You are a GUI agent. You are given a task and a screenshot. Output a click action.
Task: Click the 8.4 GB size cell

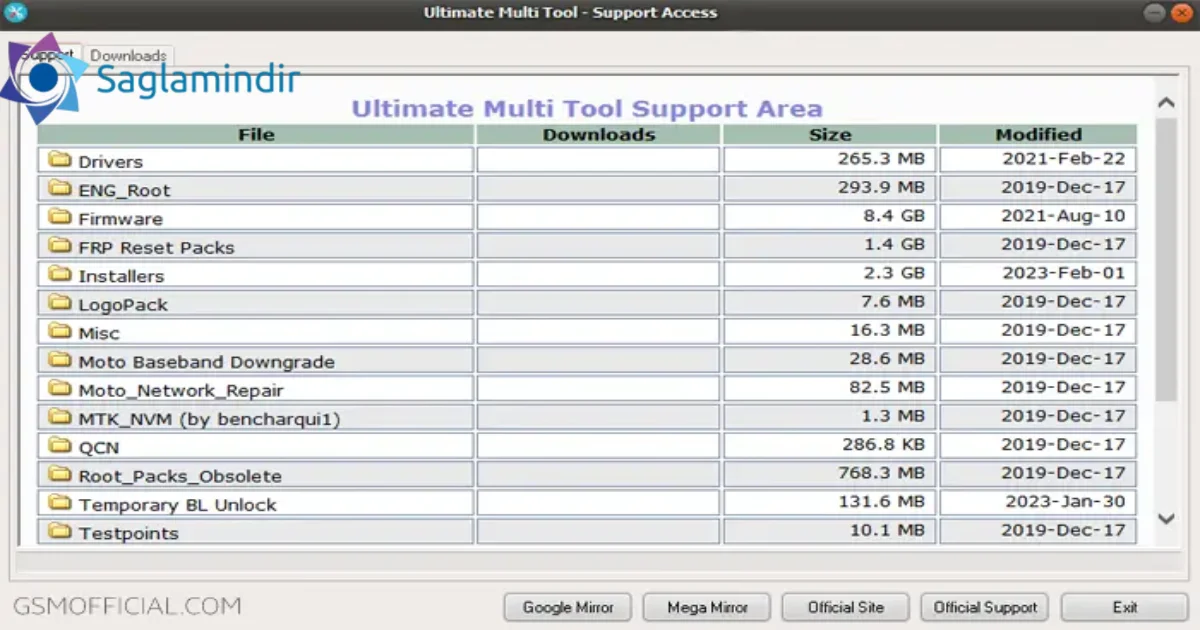coord(830,217)
